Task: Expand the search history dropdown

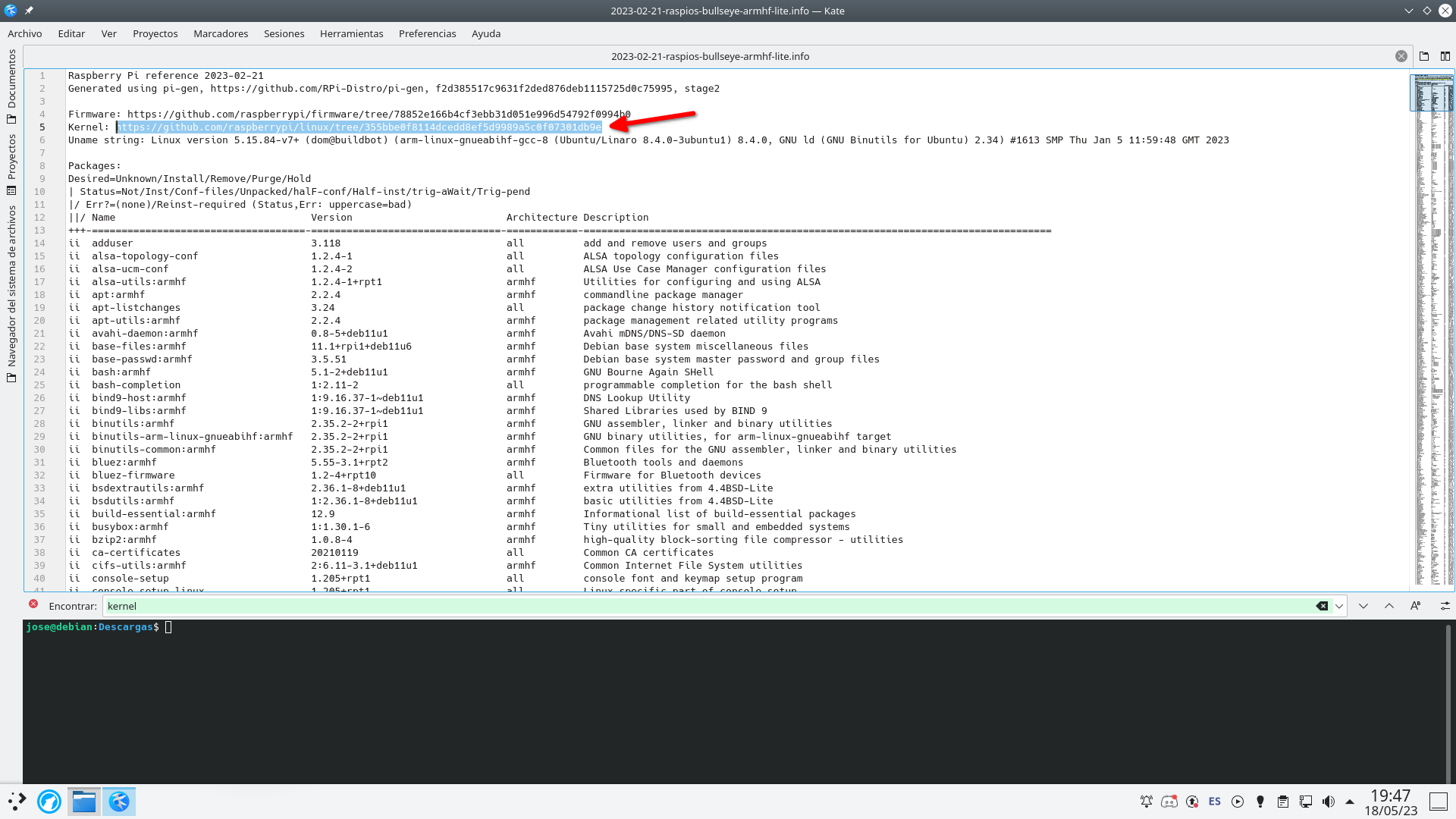Action: tap(1340, 606)
